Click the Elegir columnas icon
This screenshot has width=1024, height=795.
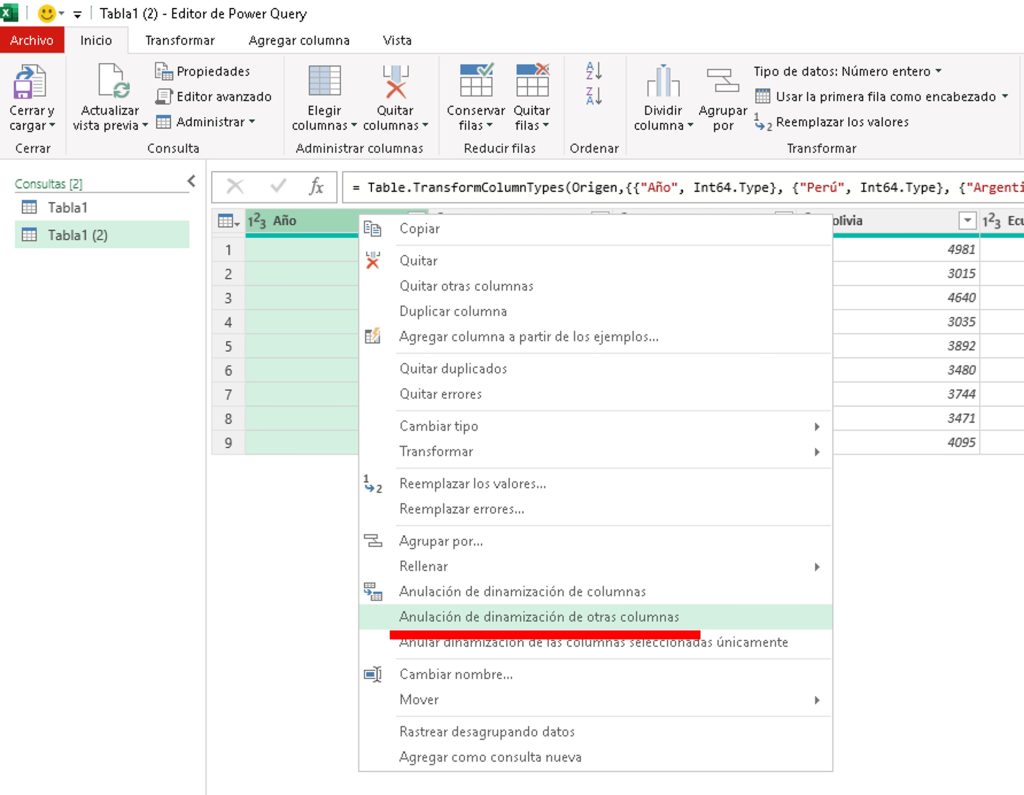[x=325, y=81]
